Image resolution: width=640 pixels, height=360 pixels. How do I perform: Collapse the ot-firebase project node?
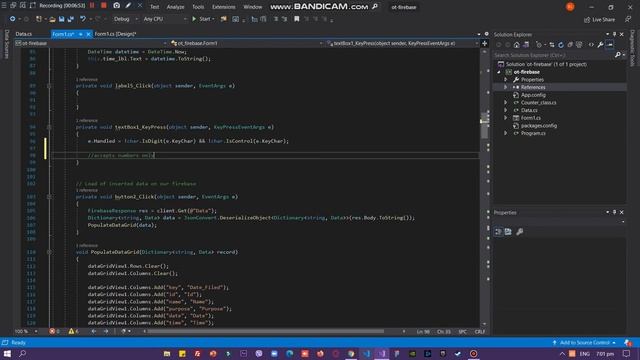(x=499, y=72)
